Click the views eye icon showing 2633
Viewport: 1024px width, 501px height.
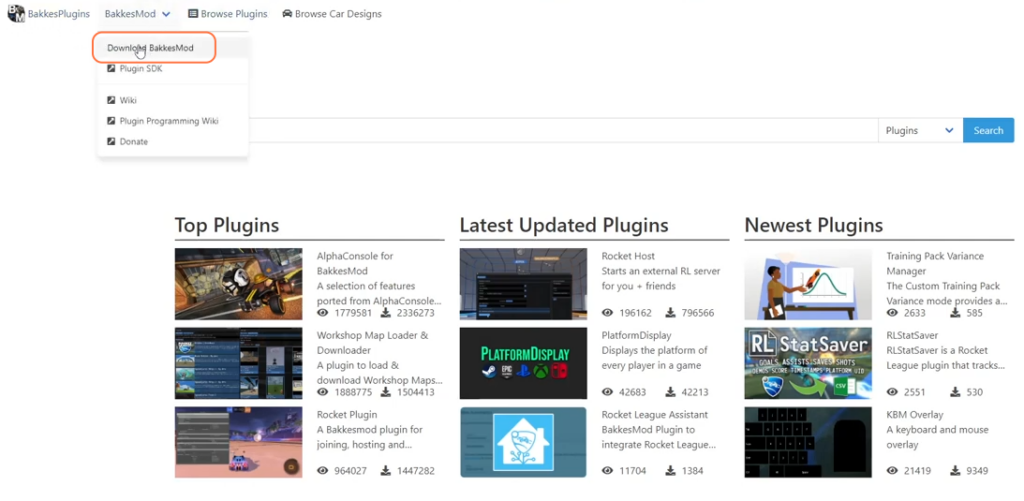(x=892, y=313)
